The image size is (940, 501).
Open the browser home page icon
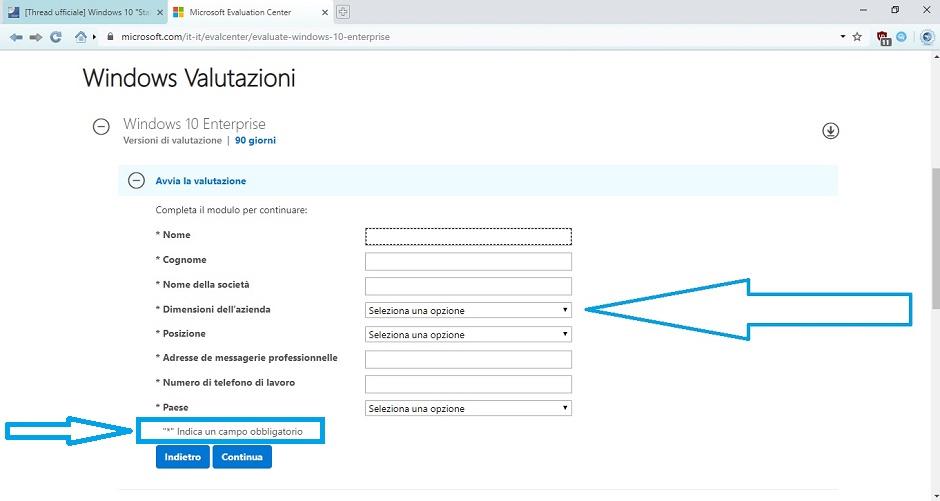point(81,37)
